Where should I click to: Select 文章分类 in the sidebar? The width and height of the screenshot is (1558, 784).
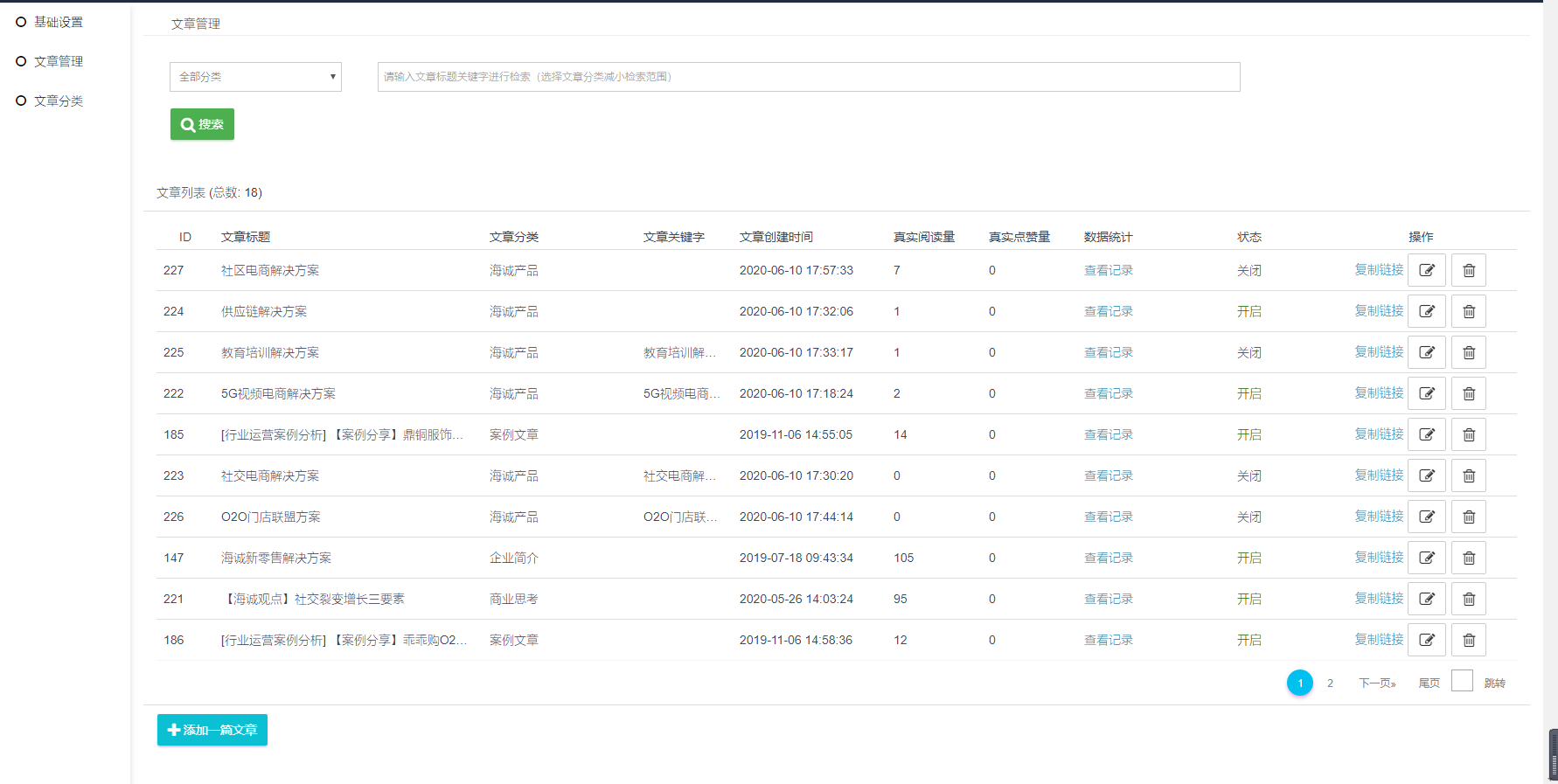(58, 101)
